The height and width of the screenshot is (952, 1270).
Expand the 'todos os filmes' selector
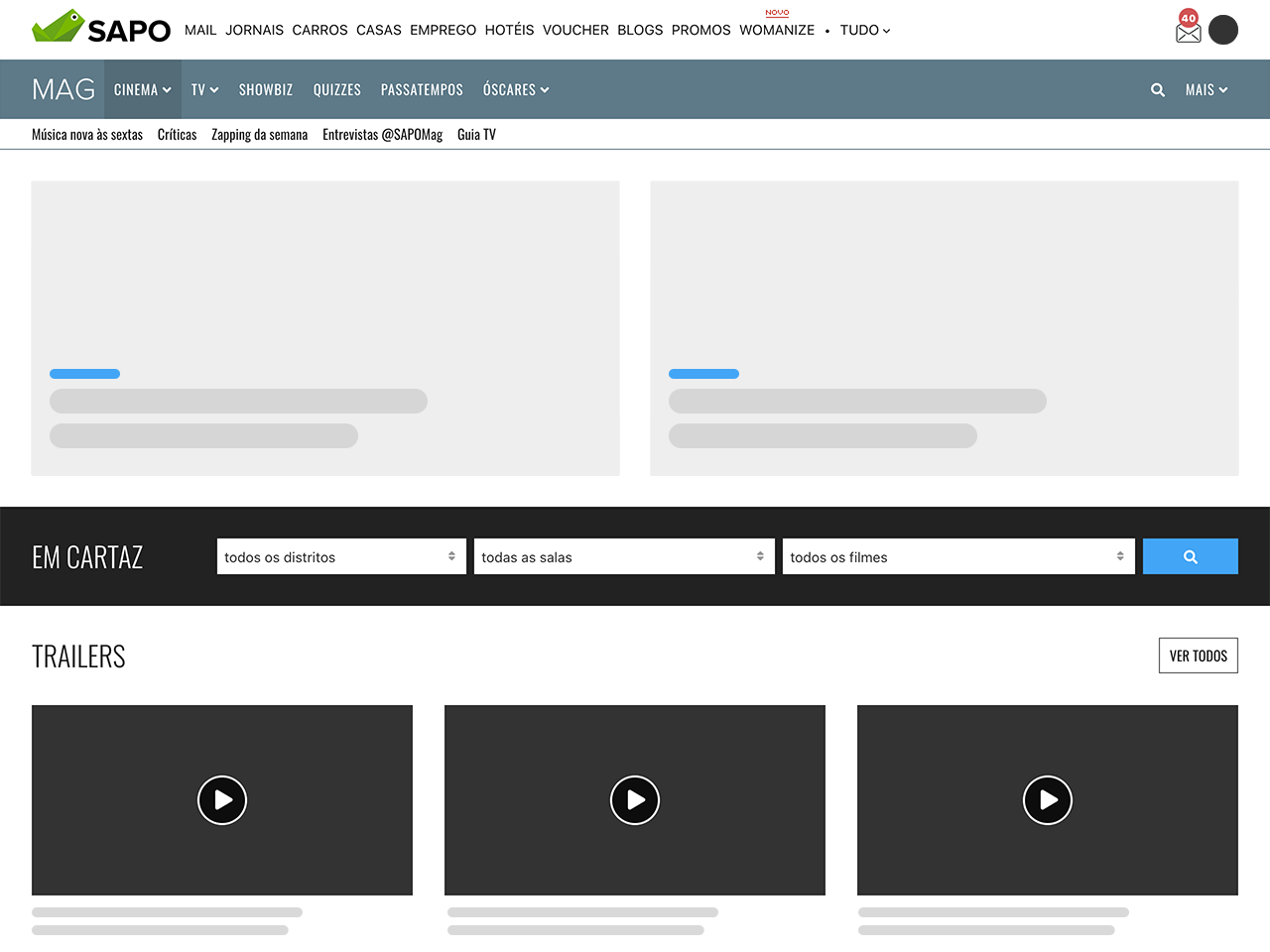(957, 556)
